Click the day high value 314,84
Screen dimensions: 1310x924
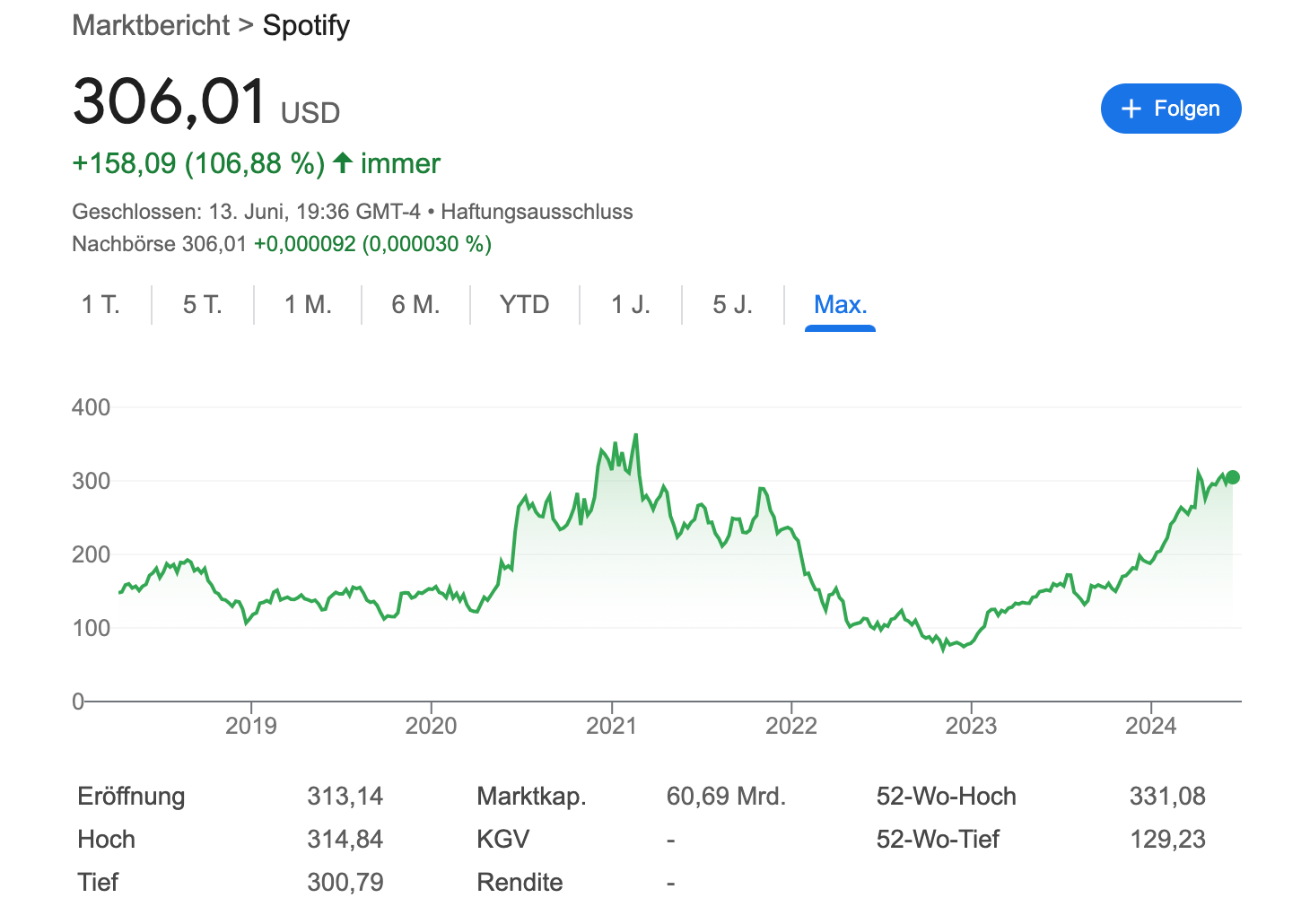point(345,840)
